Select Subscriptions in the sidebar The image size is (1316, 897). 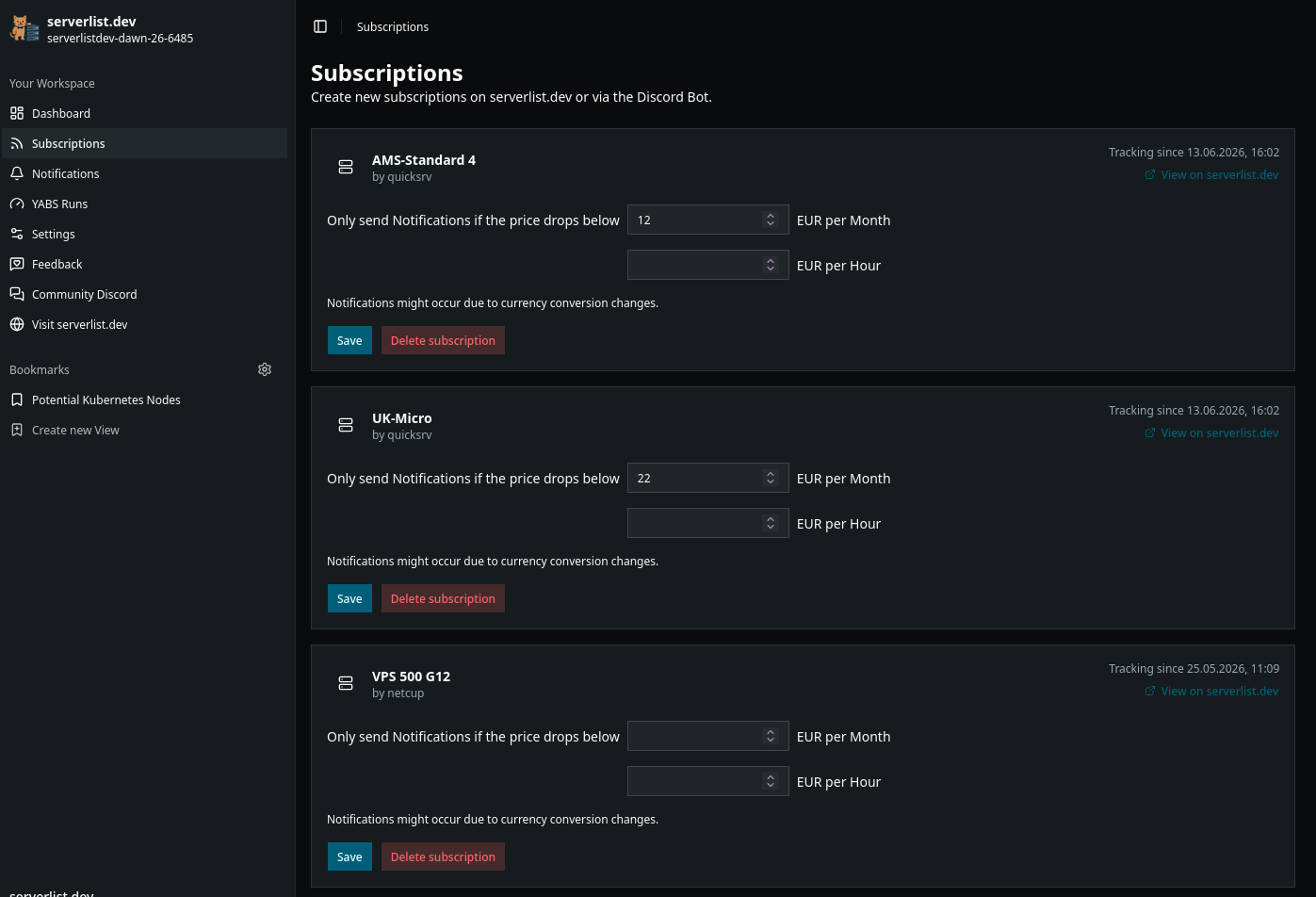(x=144, y=143)
